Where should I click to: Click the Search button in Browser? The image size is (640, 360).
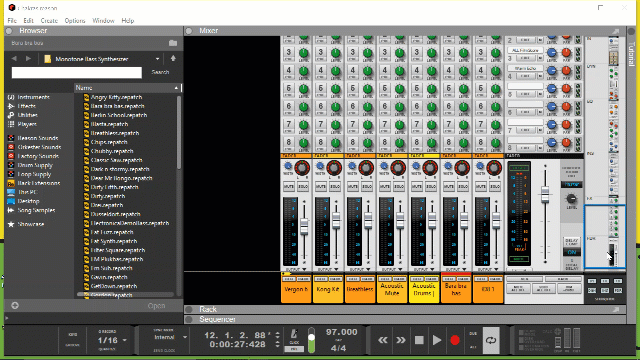pyautogui.click(x=160, y=72)
